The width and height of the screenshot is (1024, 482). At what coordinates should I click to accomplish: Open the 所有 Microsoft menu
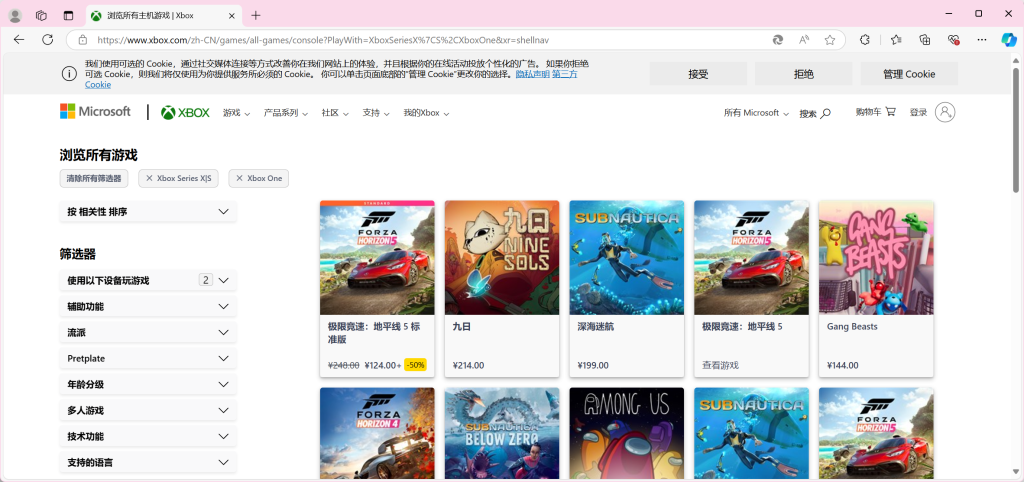pyautogui.click(x=756, y=113)
